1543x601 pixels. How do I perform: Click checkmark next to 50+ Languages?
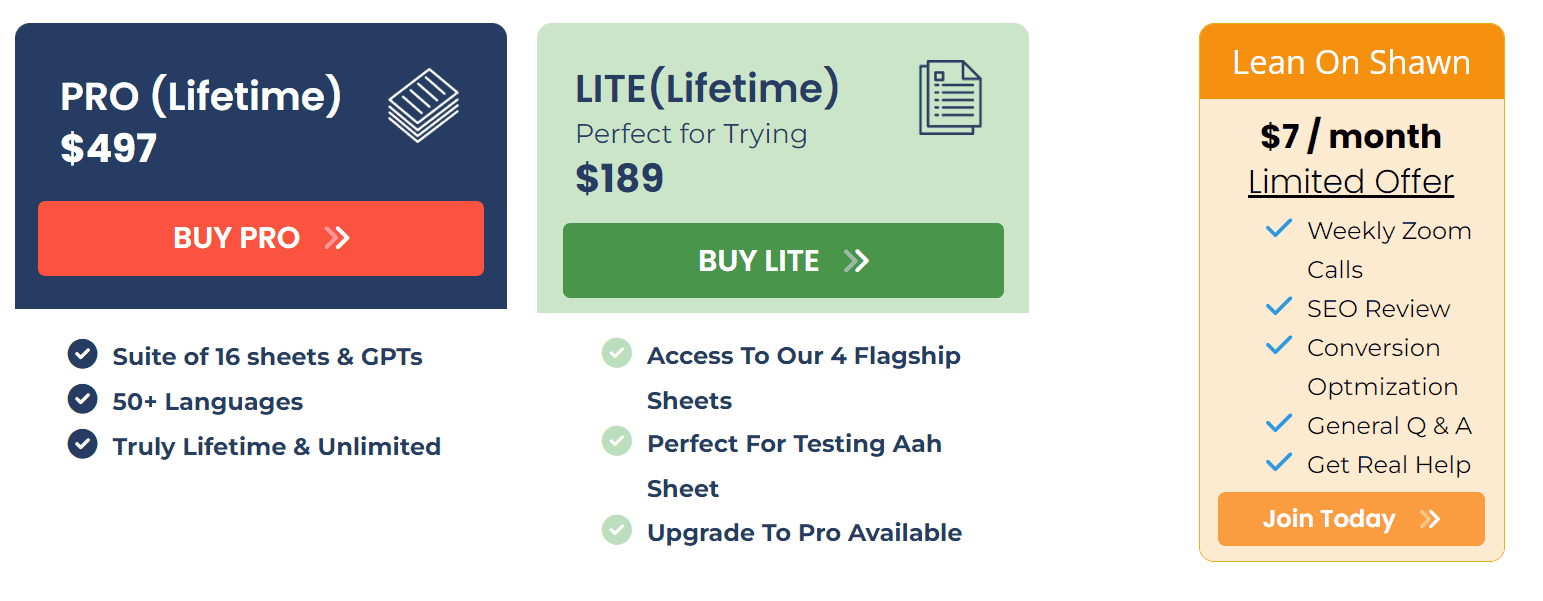pyautogui.click(x=81, y=399)
